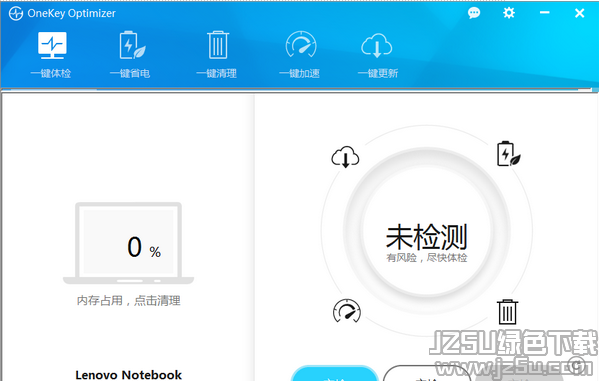The width and height of the screenshot is (599, 381).
Task: Open settings via the gear icon
Action: click(x=508, y=13)
